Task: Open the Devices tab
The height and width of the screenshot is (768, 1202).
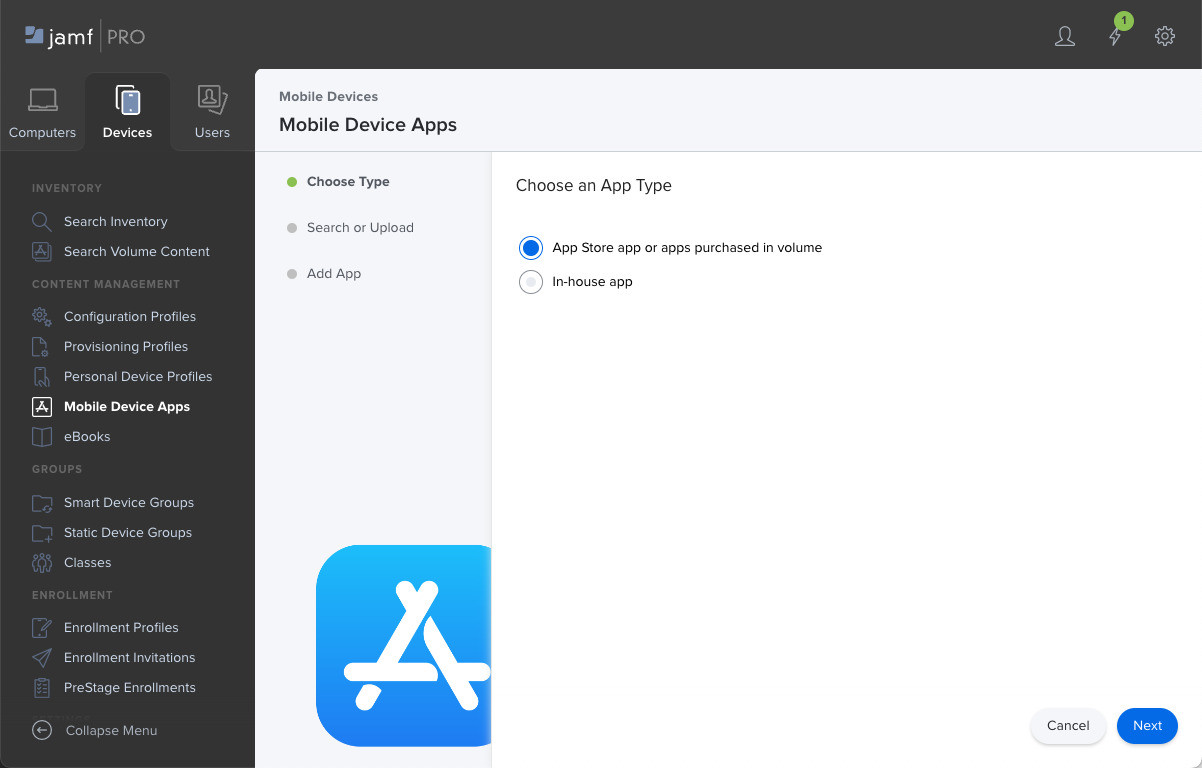Action: [x=127, y=113]
